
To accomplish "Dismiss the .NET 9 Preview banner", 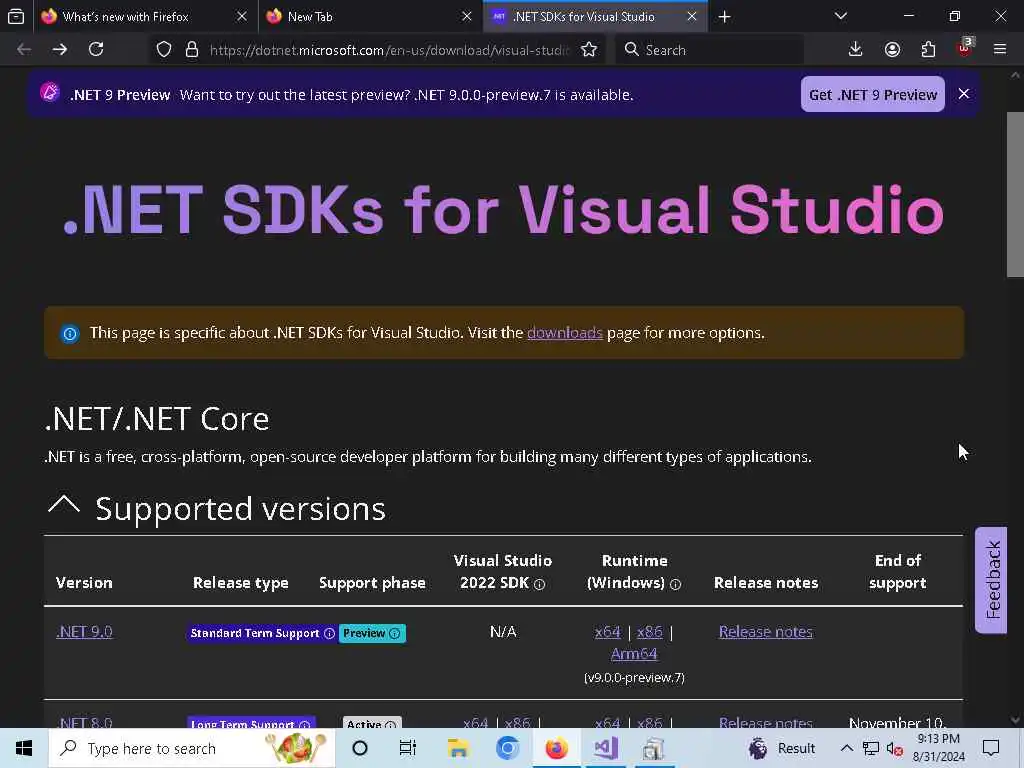I will coord(964,94).
